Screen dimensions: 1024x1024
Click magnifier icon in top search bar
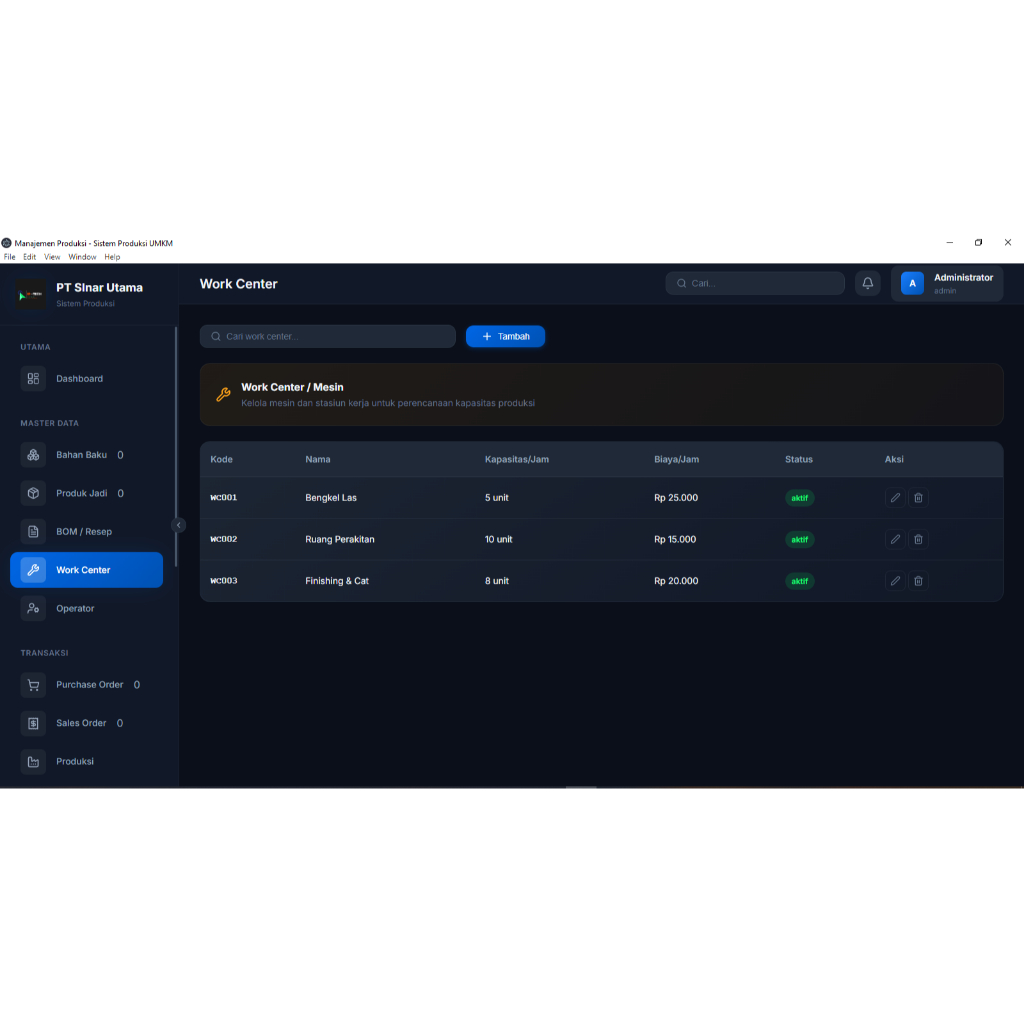point(682,283)
